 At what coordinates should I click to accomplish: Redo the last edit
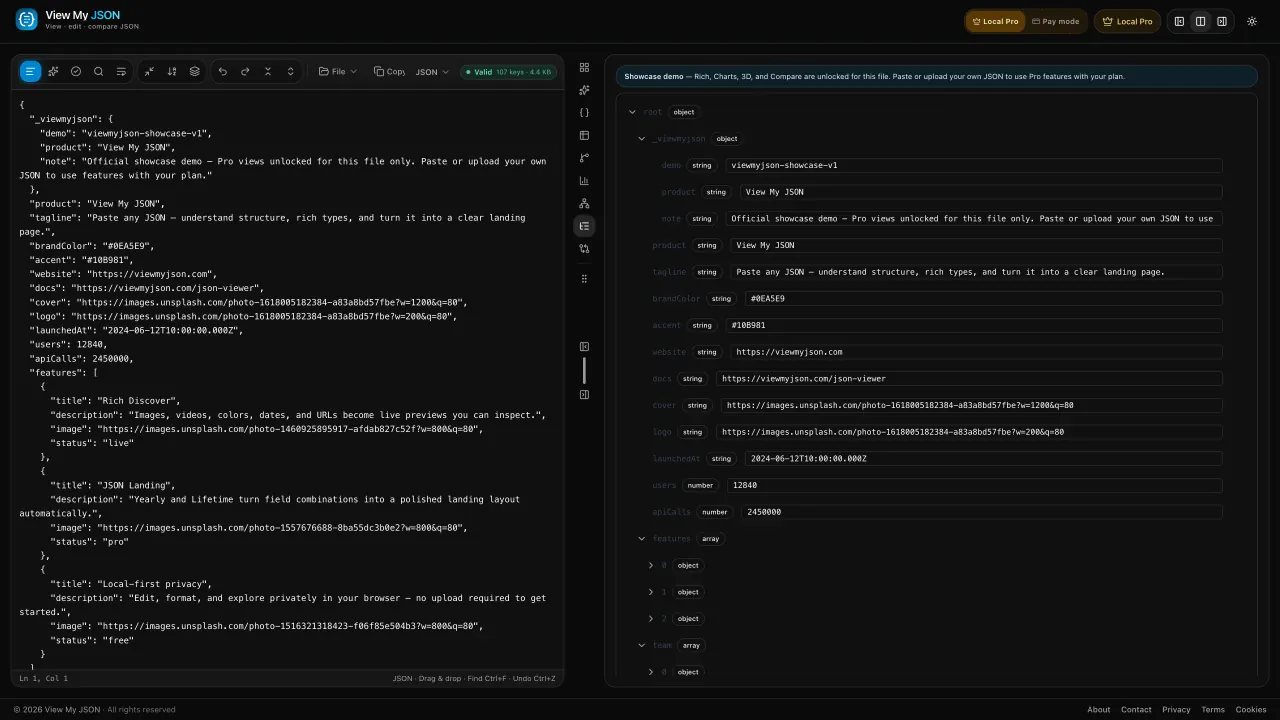(245, 71)
